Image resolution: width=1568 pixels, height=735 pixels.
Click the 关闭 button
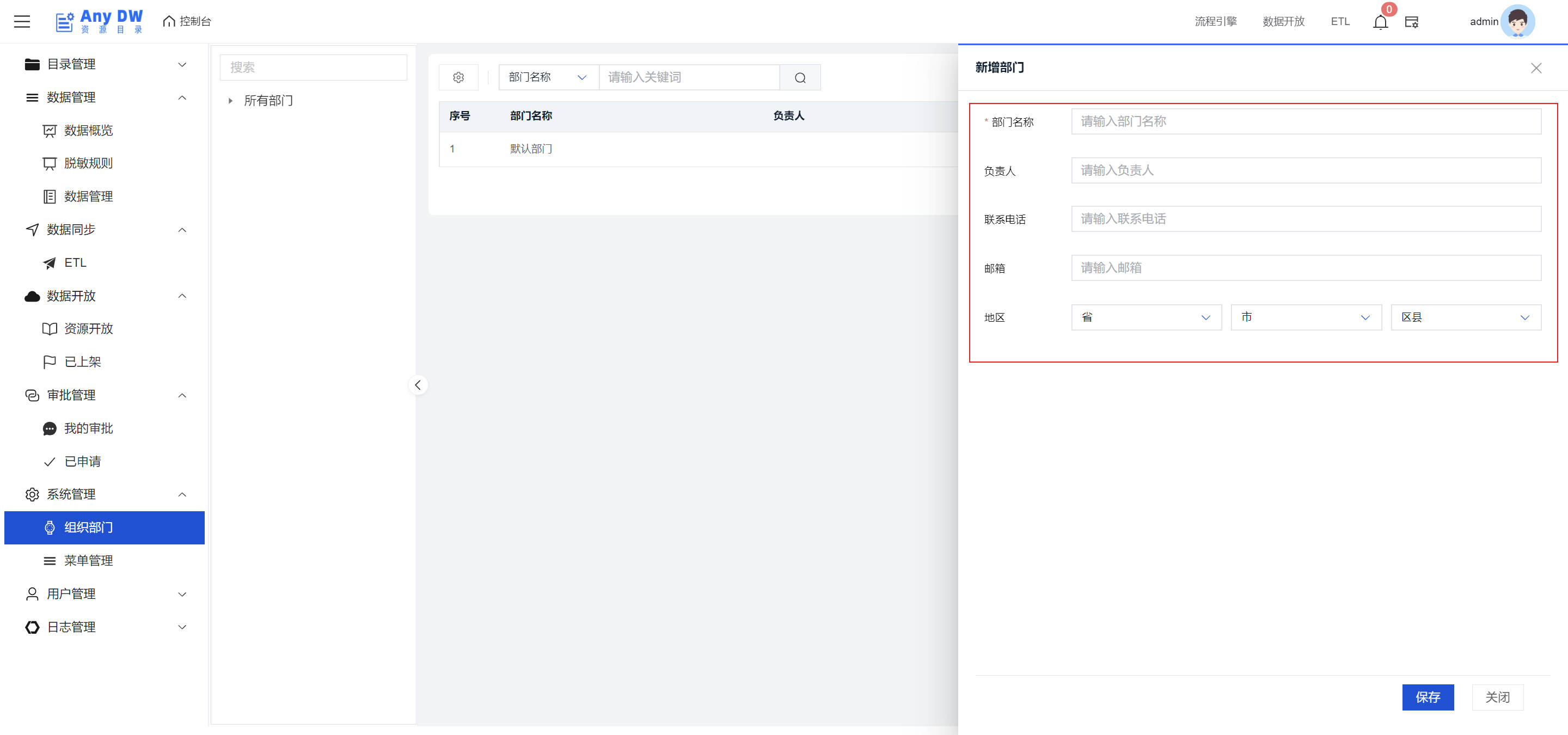click(1497, 697)
